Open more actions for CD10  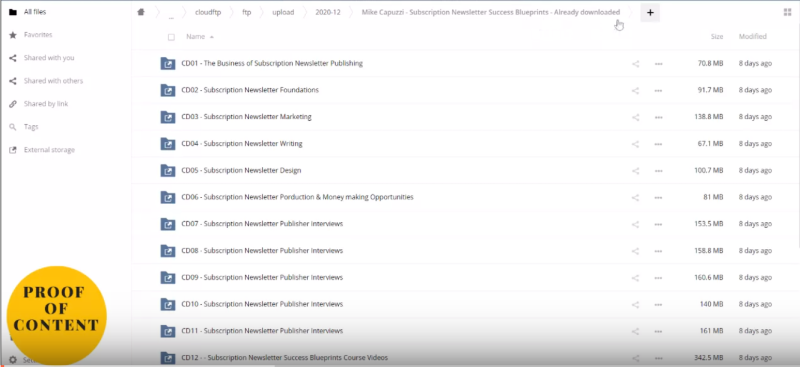click(x=659, y=304)
